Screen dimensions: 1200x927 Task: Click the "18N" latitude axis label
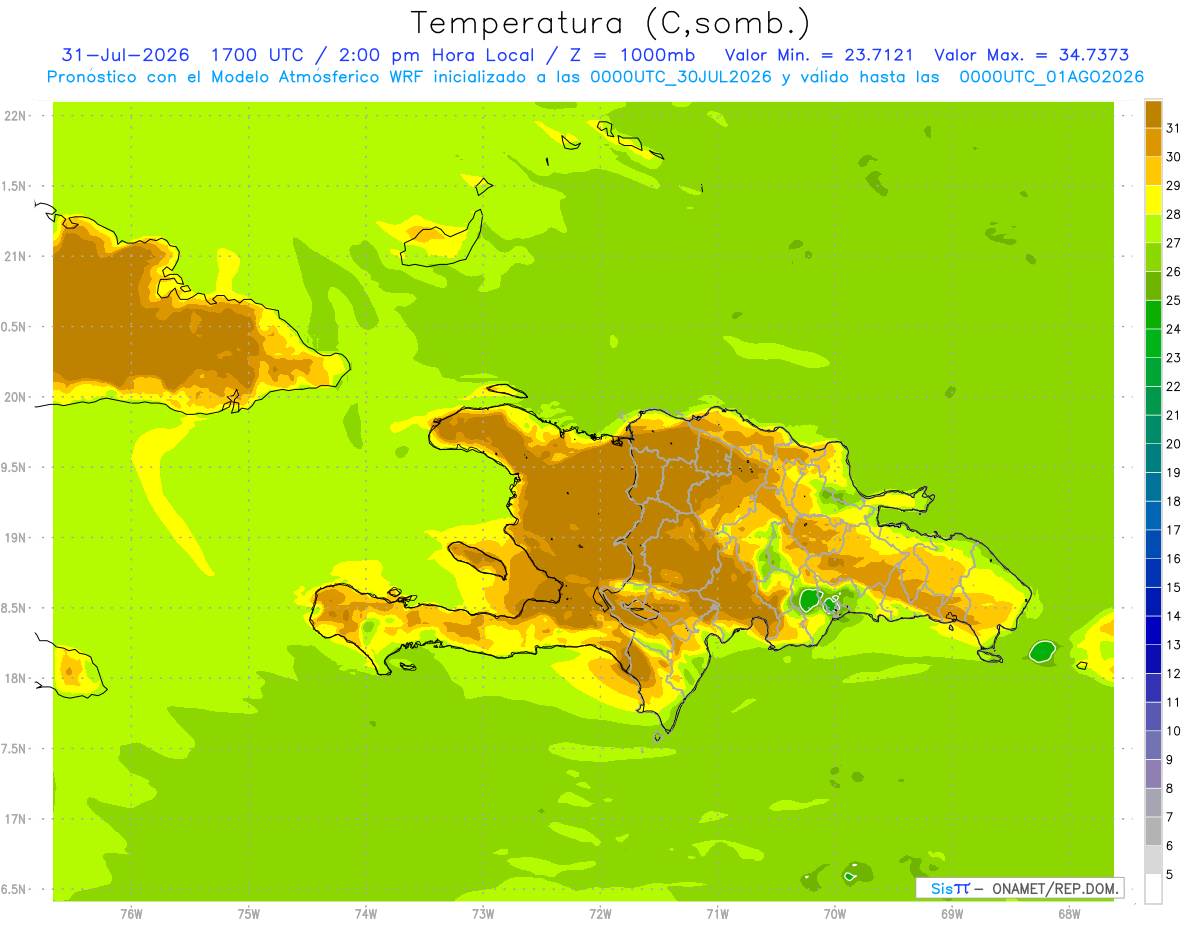click(x=16, y=678)
